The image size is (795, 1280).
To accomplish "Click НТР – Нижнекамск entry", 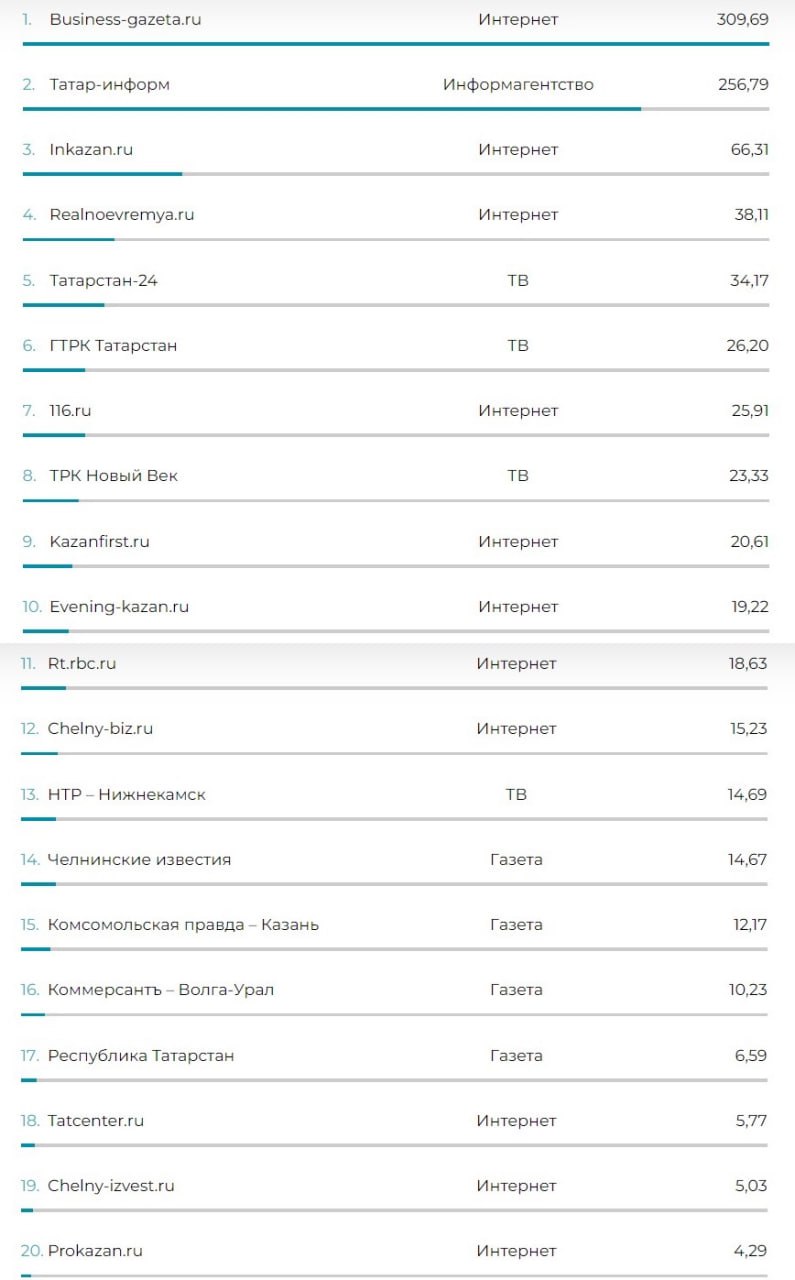I will [x=126, y=794].
